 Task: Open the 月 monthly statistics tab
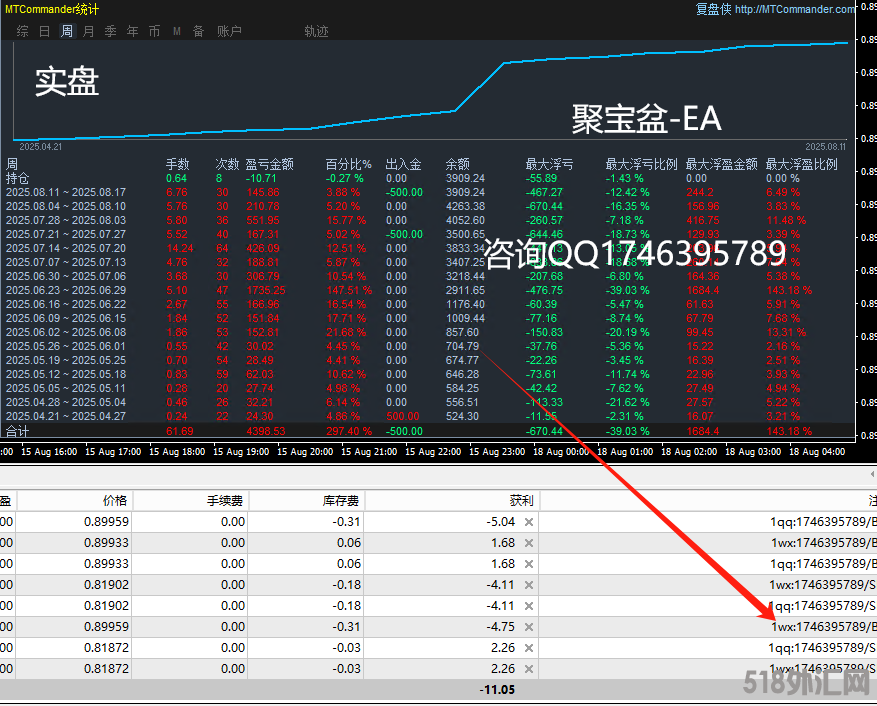pos(89,31)
